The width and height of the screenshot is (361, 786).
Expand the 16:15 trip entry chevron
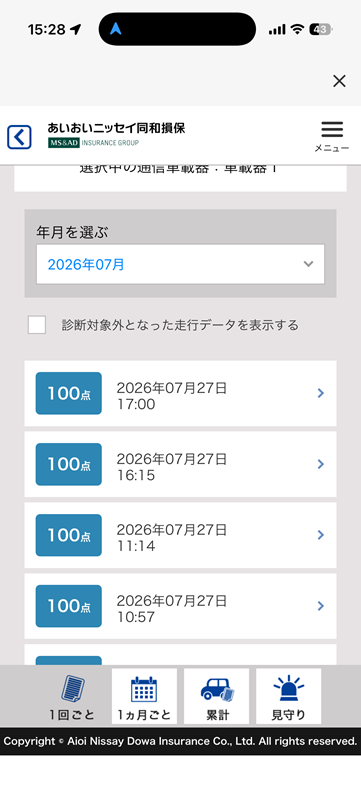(321, 464)
